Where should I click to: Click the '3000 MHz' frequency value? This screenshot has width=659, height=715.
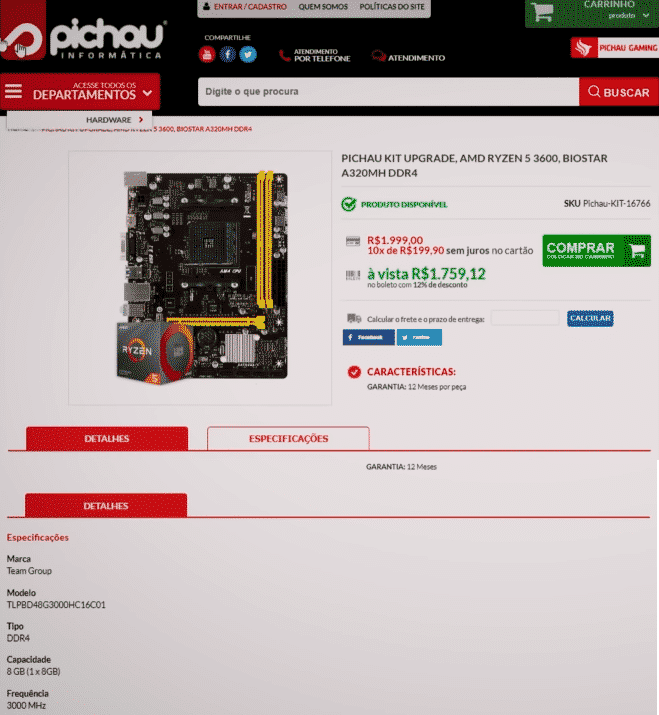(x=26, y=705)
